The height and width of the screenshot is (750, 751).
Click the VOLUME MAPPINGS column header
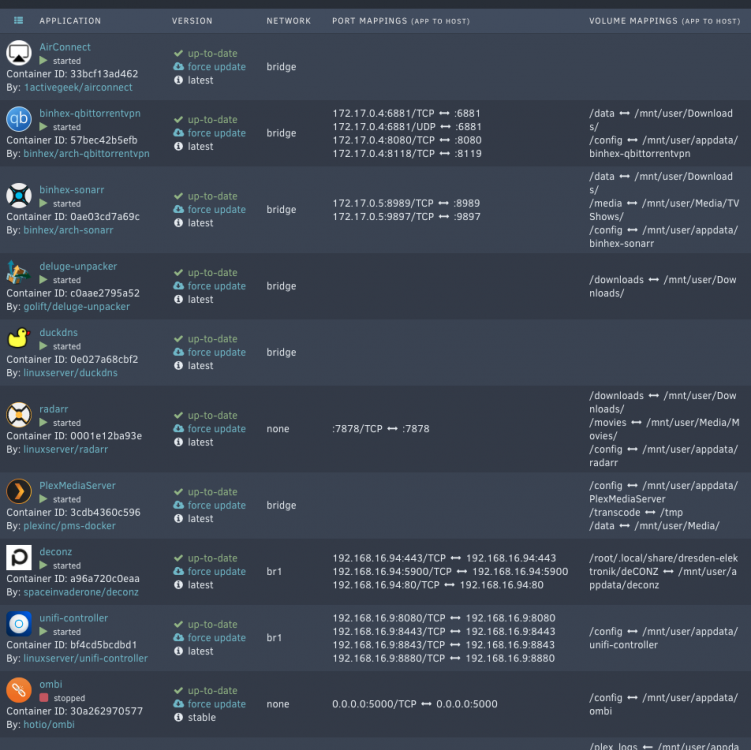[664, 21]
